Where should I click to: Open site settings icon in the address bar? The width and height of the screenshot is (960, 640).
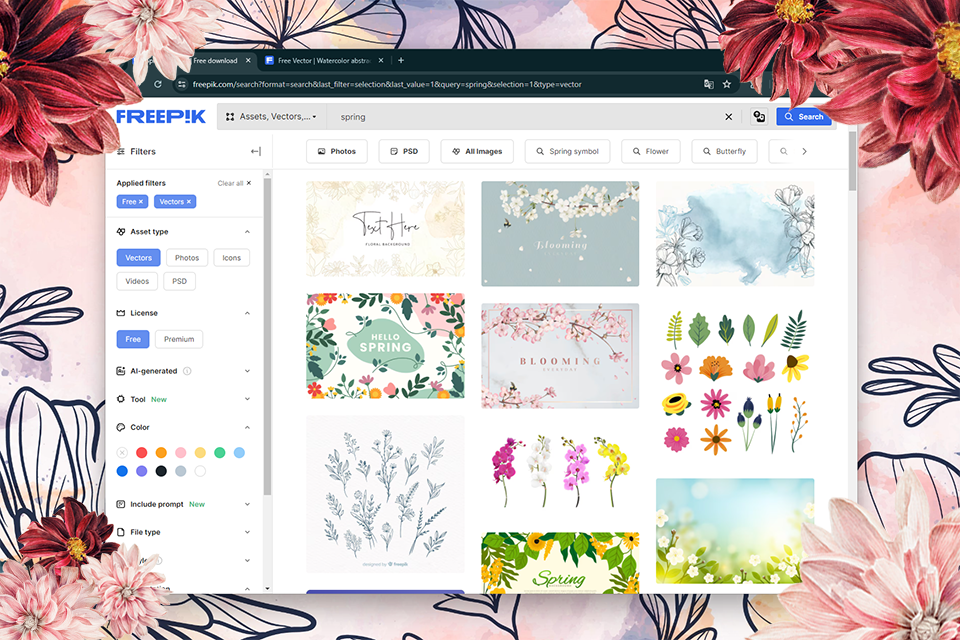point(181,85)
